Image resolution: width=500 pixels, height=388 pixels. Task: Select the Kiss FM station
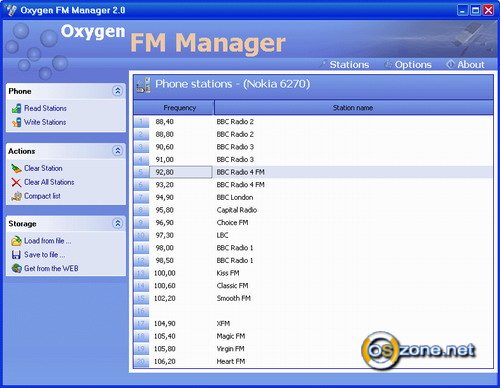(x=228, y=273)
